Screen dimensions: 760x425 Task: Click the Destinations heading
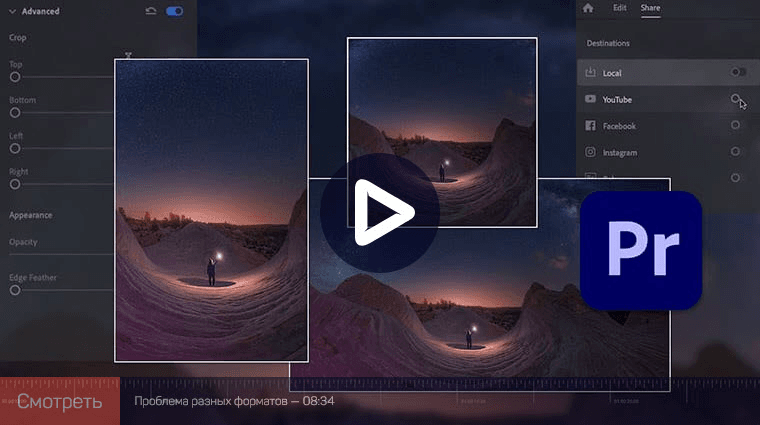[x=608, y=43]
